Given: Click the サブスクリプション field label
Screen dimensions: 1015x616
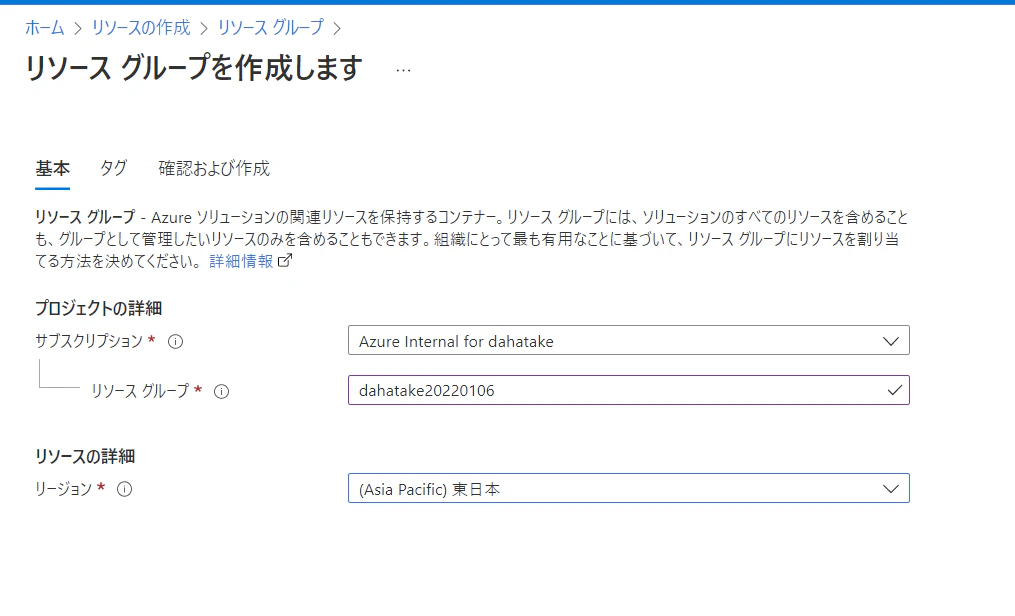Looking at the screenshot, I should (89, 341).
